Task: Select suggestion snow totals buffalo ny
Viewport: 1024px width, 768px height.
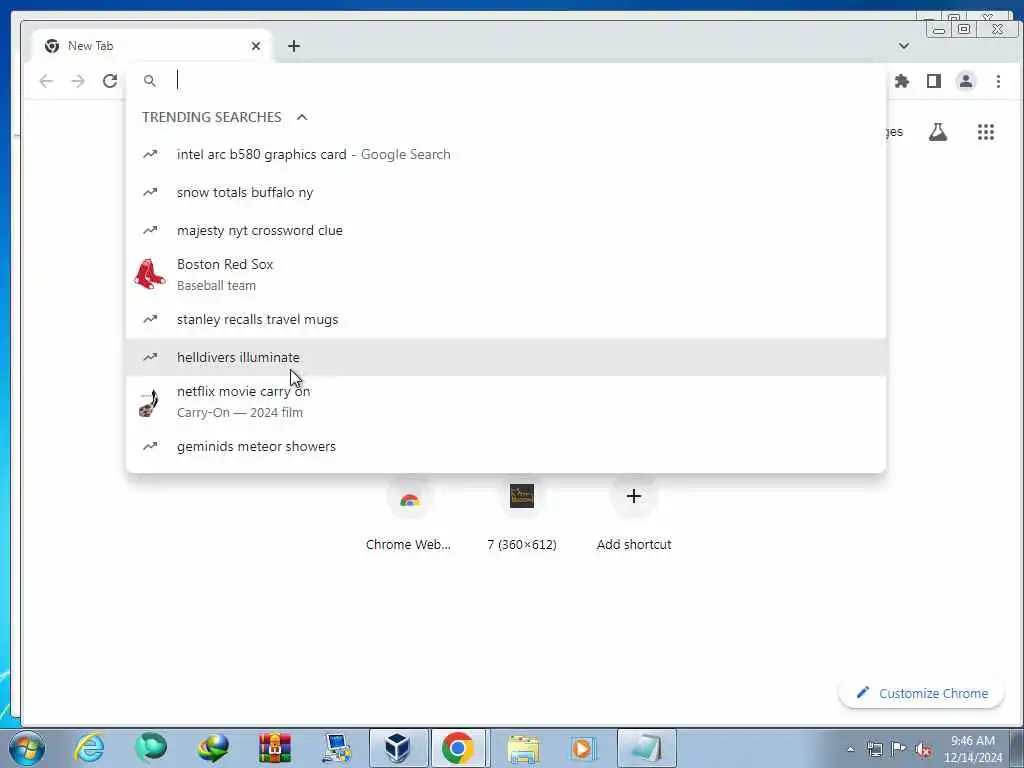Action: click(506, 193)
